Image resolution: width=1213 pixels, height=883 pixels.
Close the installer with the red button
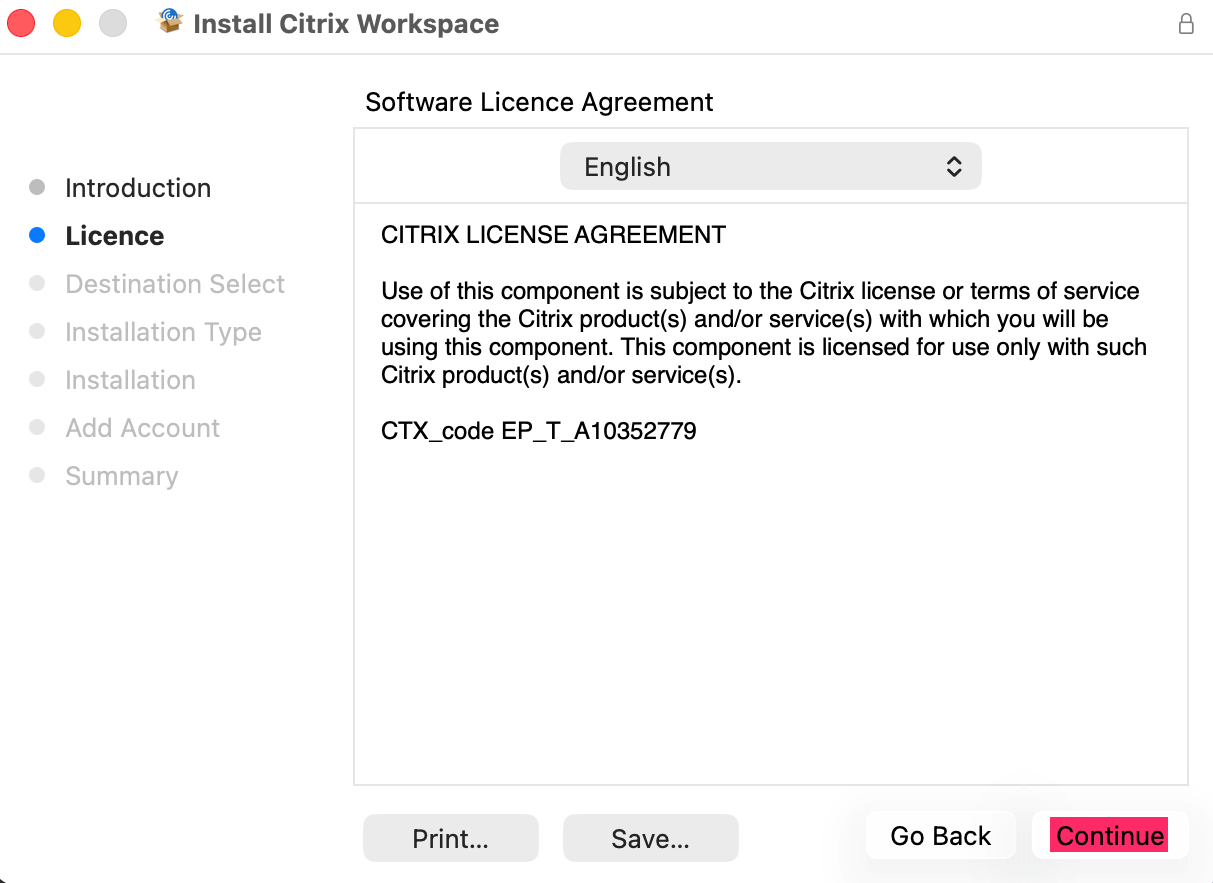point(21,23)
